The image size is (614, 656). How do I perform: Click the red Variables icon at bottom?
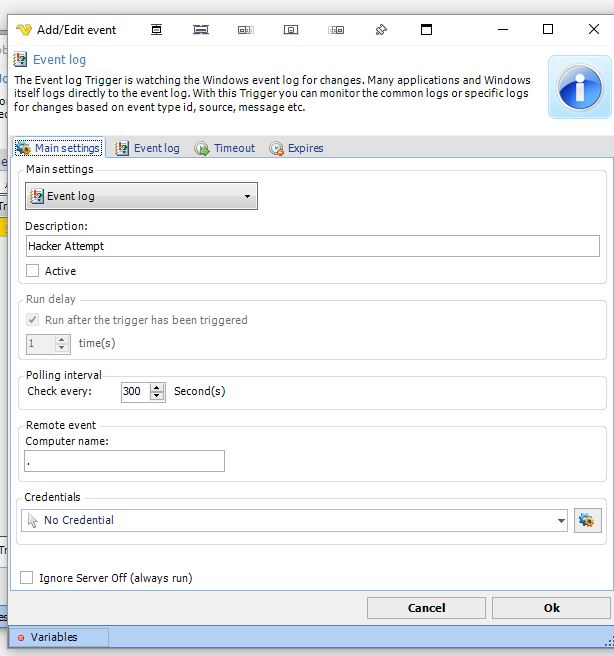(21, 637)
